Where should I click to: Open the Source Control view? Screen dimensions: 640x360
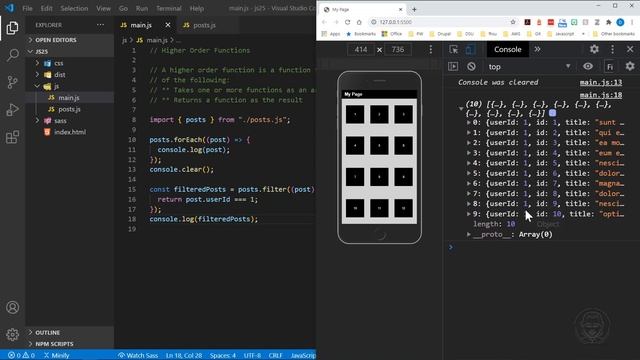(x=12, y=82)
